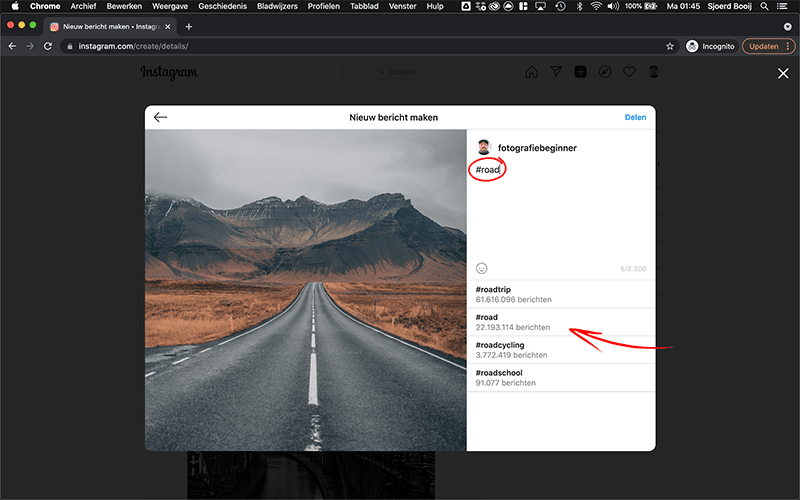800x500 pixels.
Task: Select the #road hashtag suggestion
Action: pyautogui.click(x=560, y=322)
